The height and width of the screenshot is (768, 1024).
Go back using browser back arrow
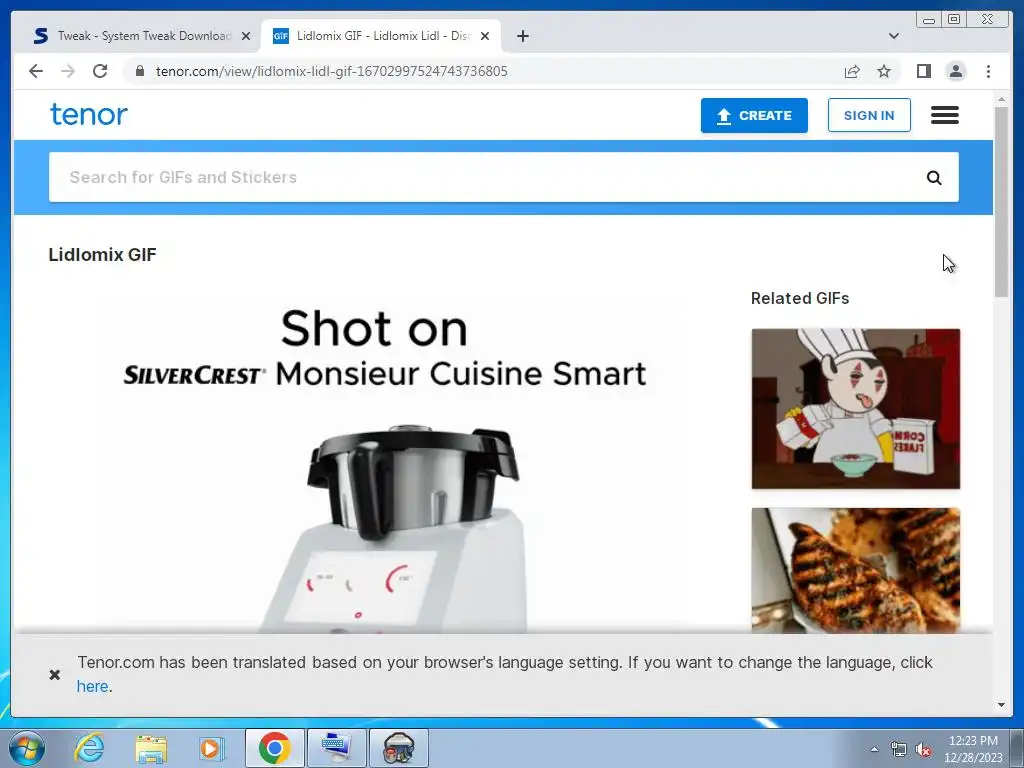pos(36,71)
